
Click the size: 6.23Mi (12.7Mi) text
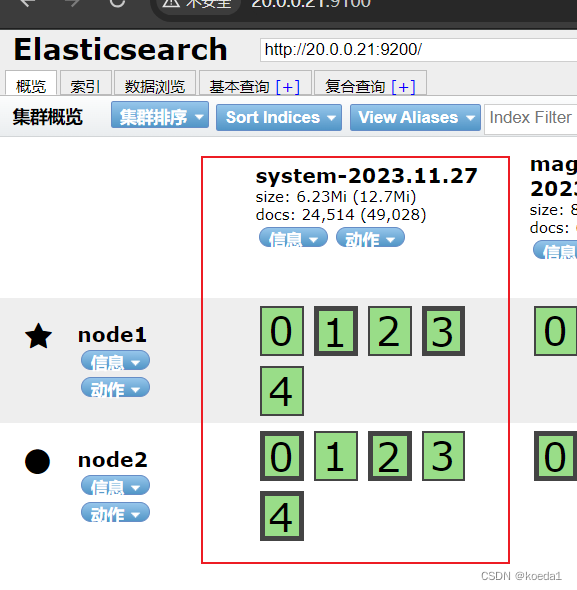[336, 197]
